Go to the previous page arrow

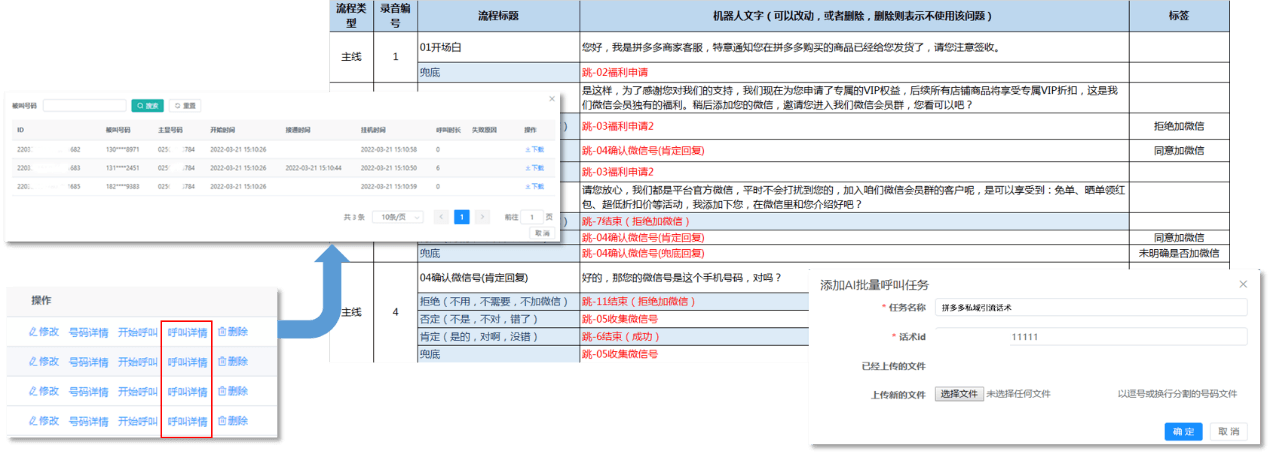[441, 217]
